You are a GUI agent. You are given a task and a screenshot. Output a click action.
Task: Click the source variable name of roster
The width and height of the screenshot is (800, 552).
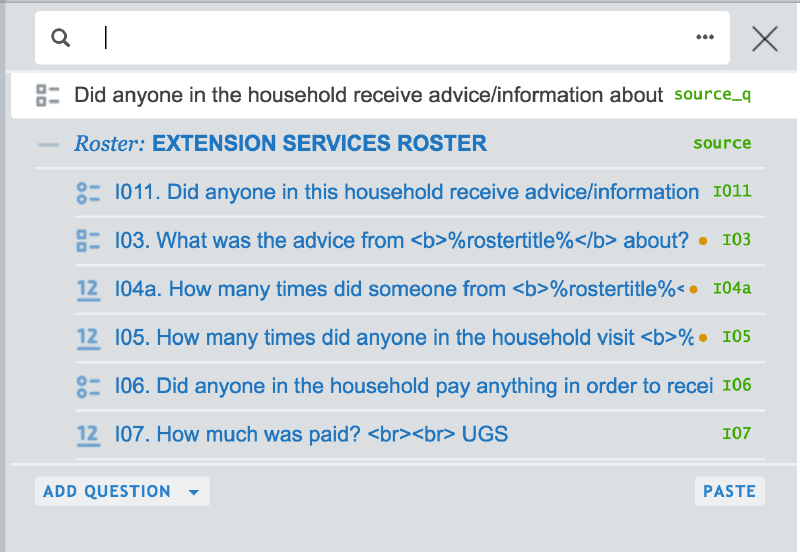(721, 144)
